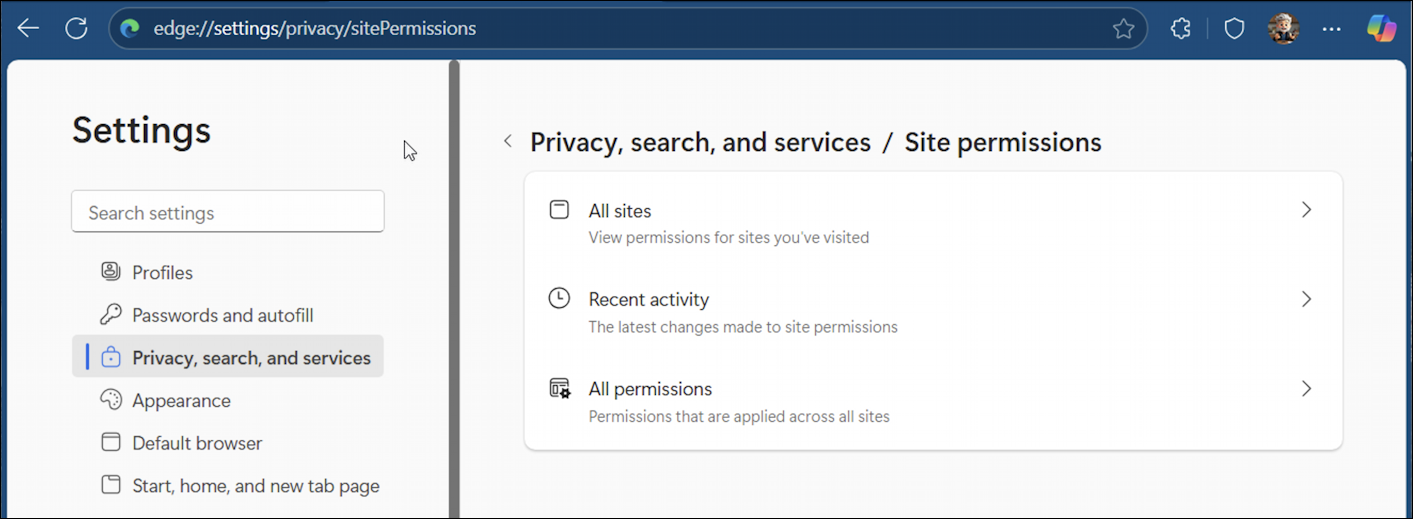The image size is (1413, 519).
Task: Open the Recent activity row
Action: click(x=933, y=311)
